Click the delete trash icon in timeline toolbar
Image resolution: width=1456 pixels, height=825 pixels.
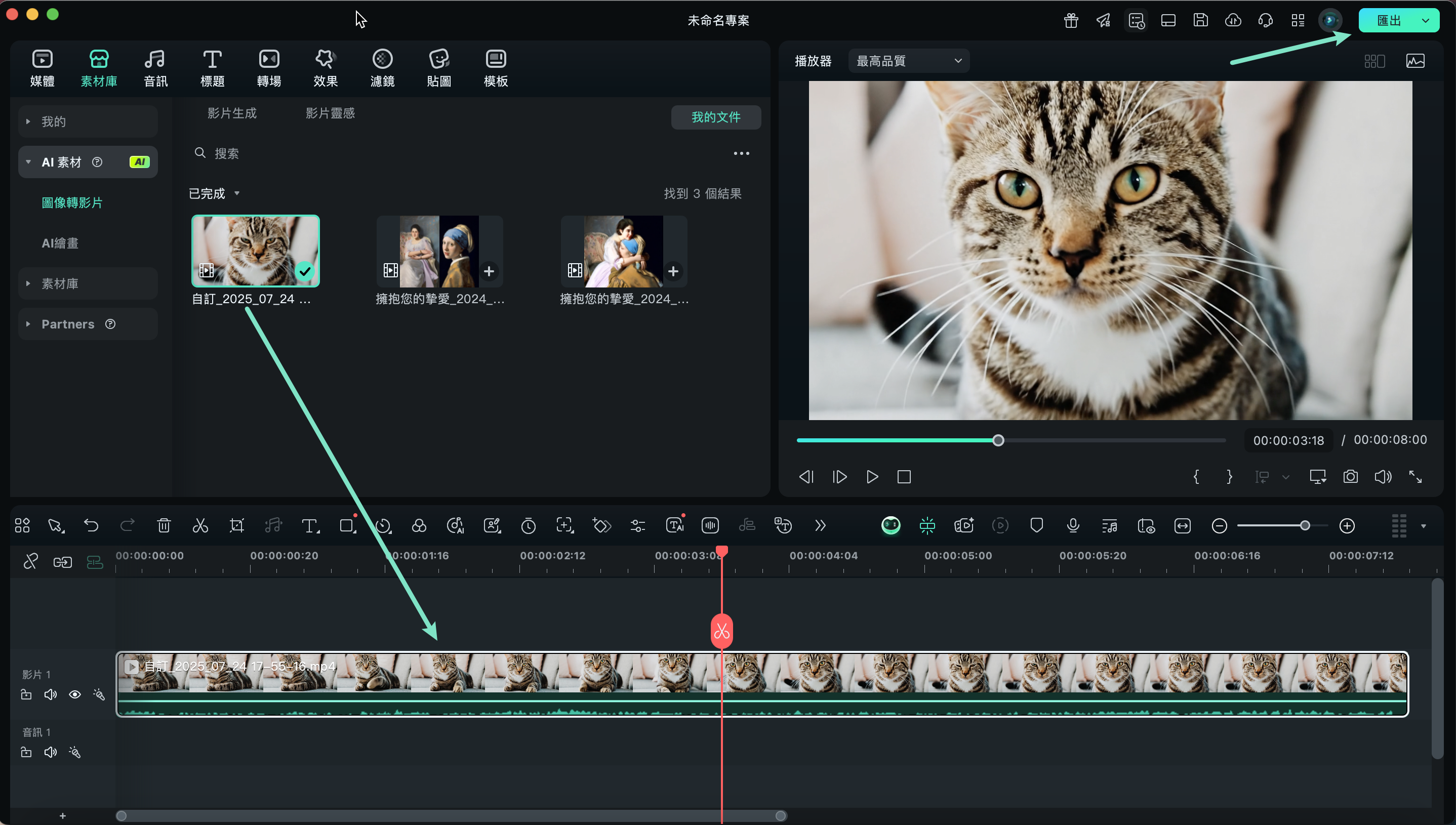[164, 526]
